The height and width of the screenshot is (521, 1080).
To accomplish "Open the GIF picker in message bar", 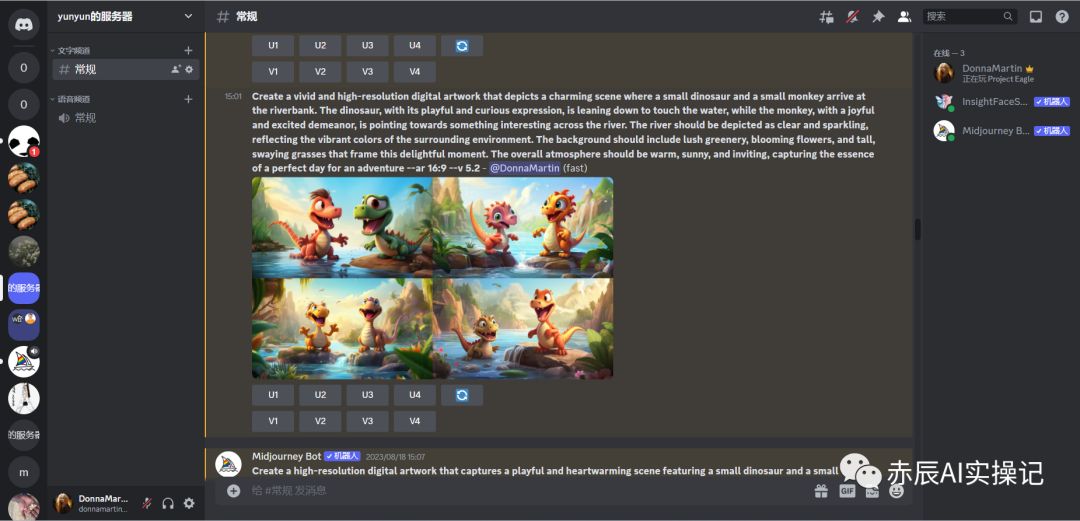I will [847, 491].
